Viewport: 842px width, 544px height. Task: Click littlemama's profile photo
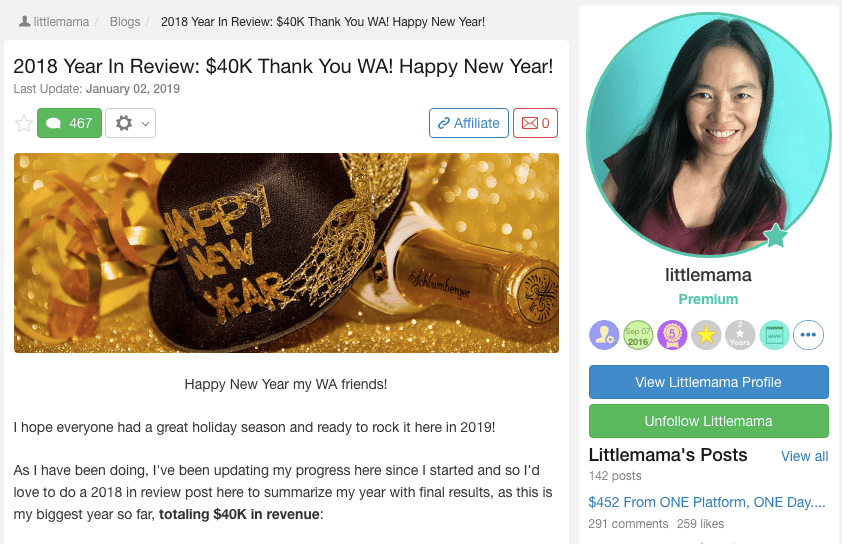coord(709,135)
